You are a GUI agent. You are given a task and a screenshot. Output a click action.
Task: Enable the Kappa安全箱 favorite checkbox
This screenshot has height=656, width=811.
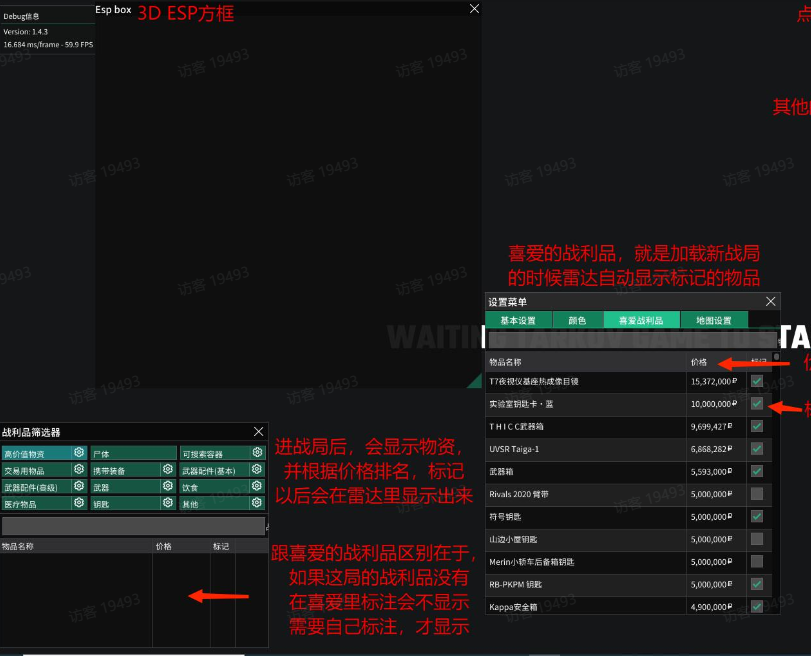pos(757,604)
